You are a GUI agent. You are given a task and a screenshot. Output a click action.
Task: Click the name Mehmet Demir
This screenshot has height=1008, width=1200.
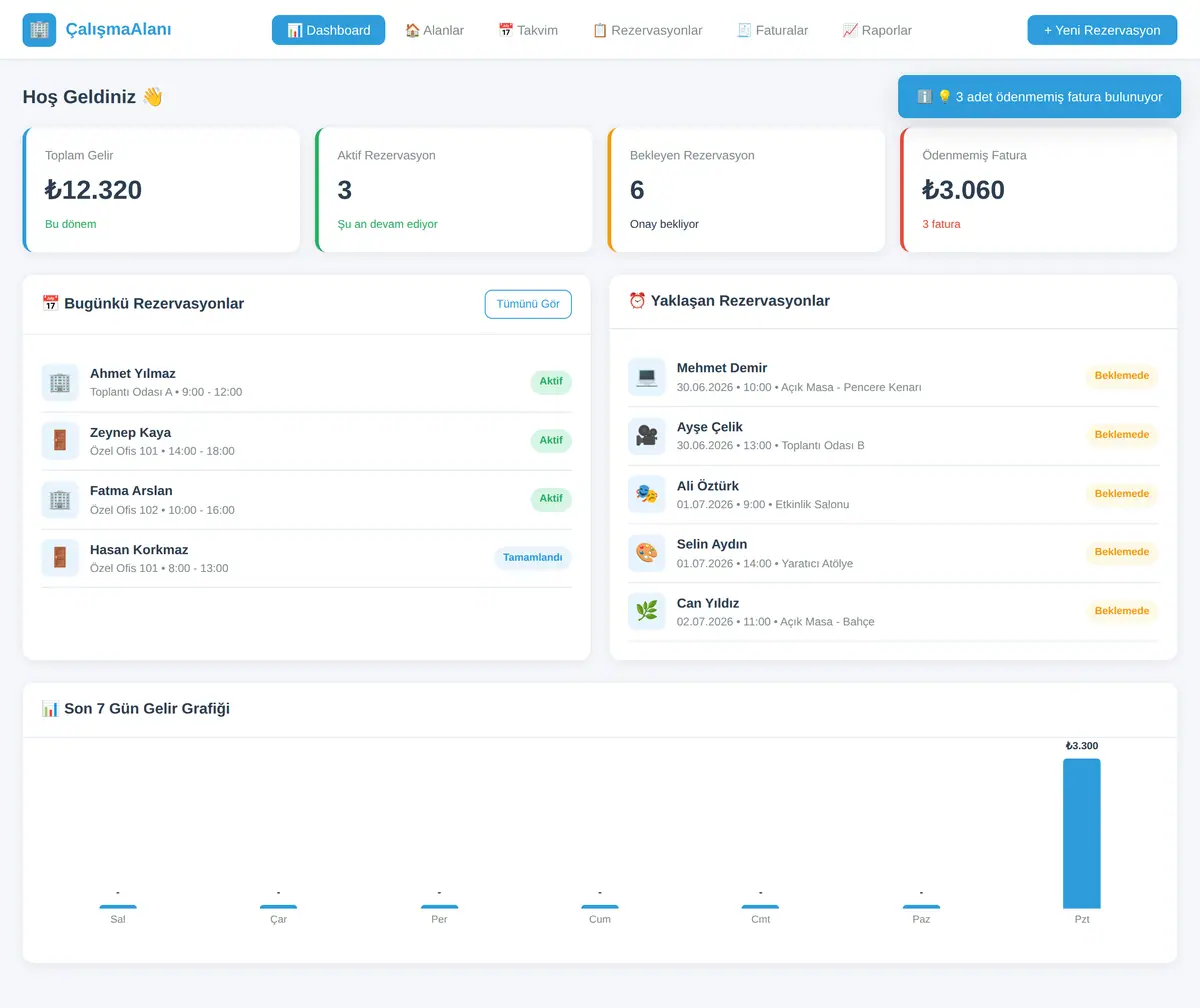click(722, 368)
